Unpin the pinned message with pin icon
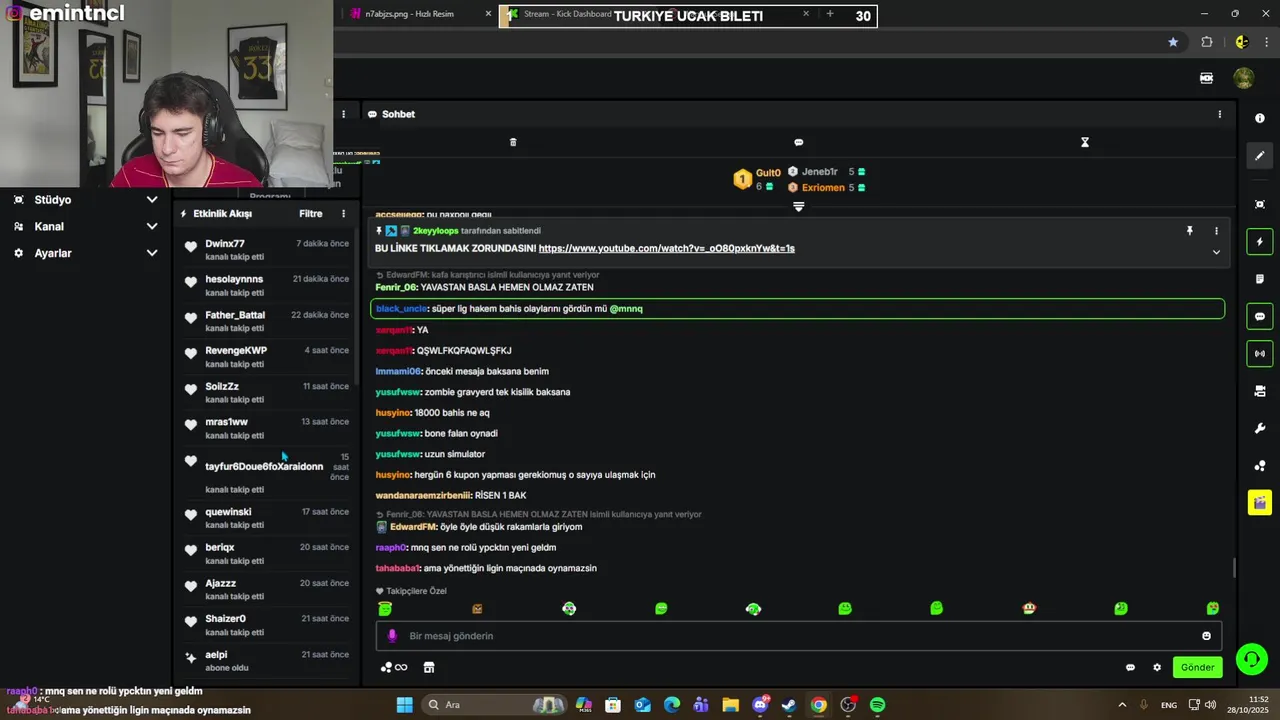Viewport: 1280px width, 720px height. tap(1189, 231)
